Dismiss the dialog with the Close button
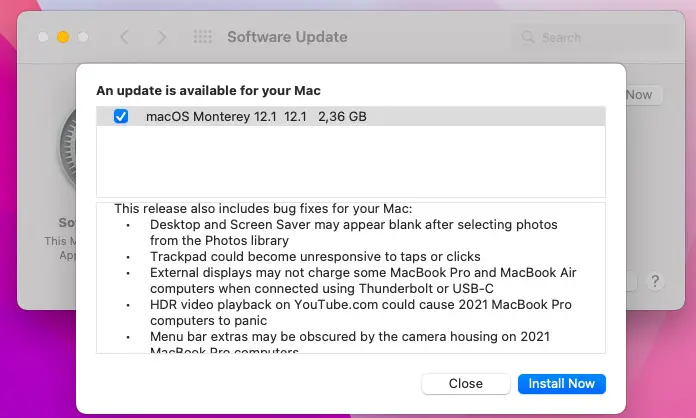 click(465, 384)
